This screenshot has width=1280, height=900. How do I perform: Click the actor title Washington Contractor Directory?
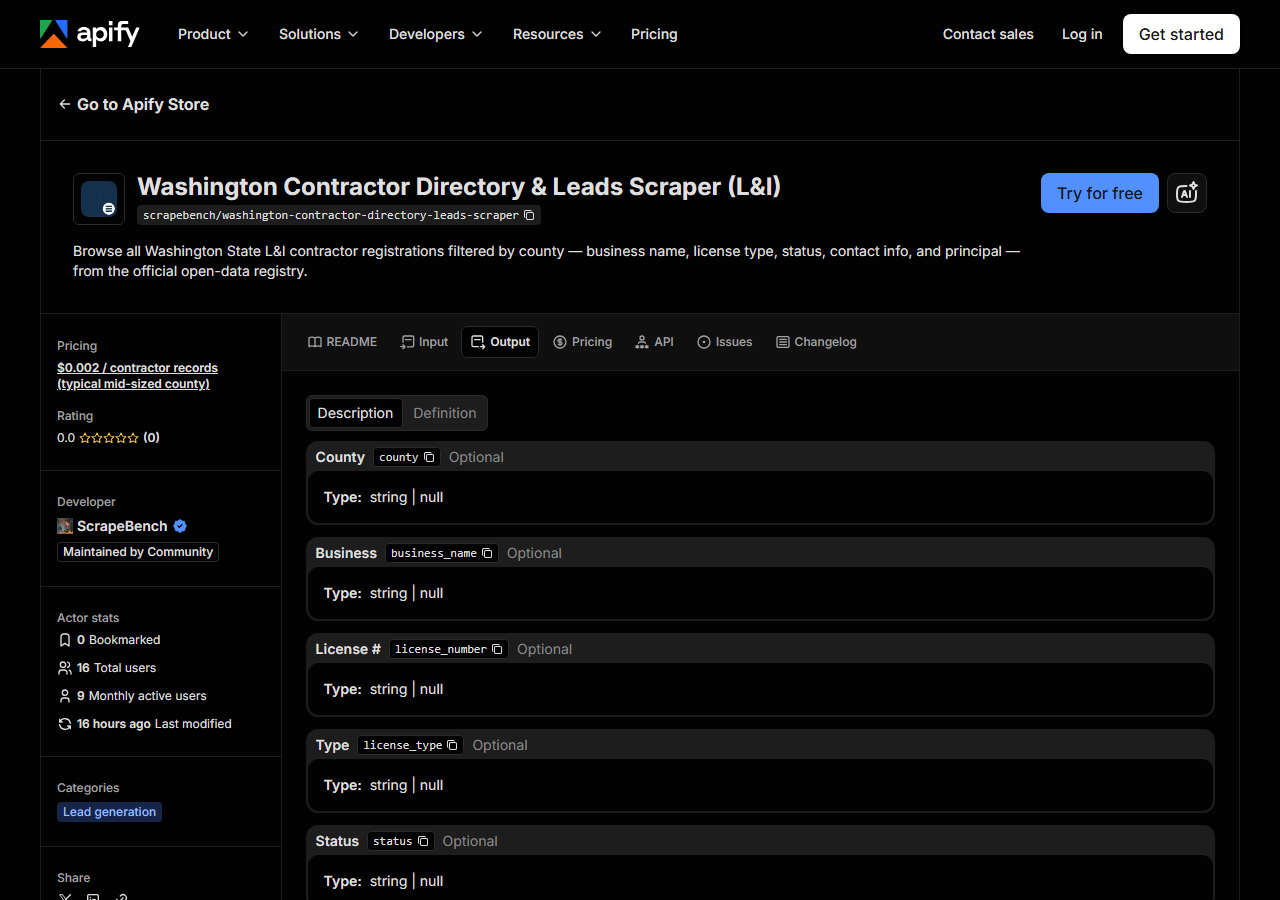pyautogui.click(x=459, y=187)
